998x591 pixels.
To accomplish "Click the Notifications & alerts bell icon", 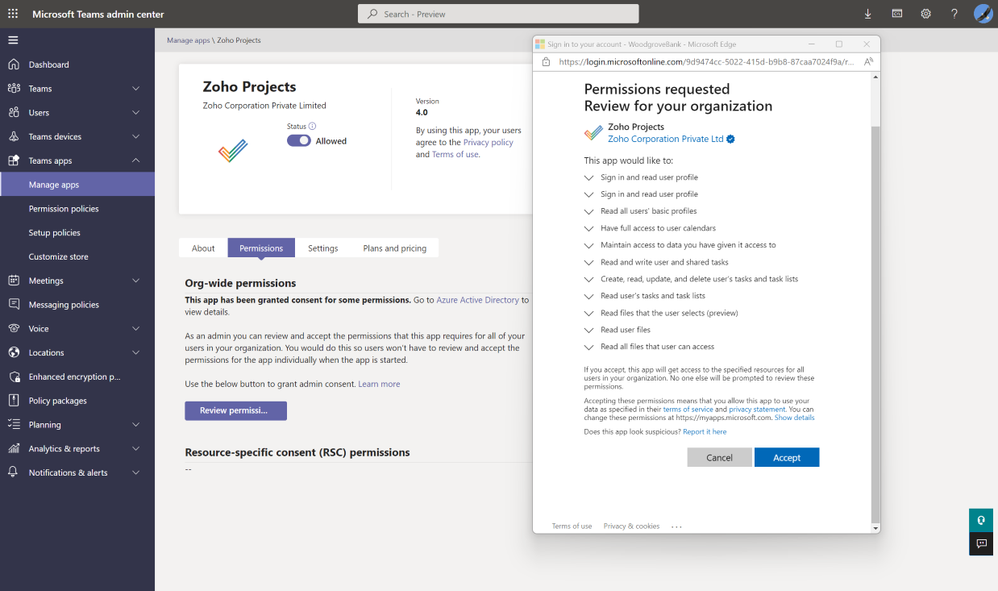I will click(x=13, y=472).
